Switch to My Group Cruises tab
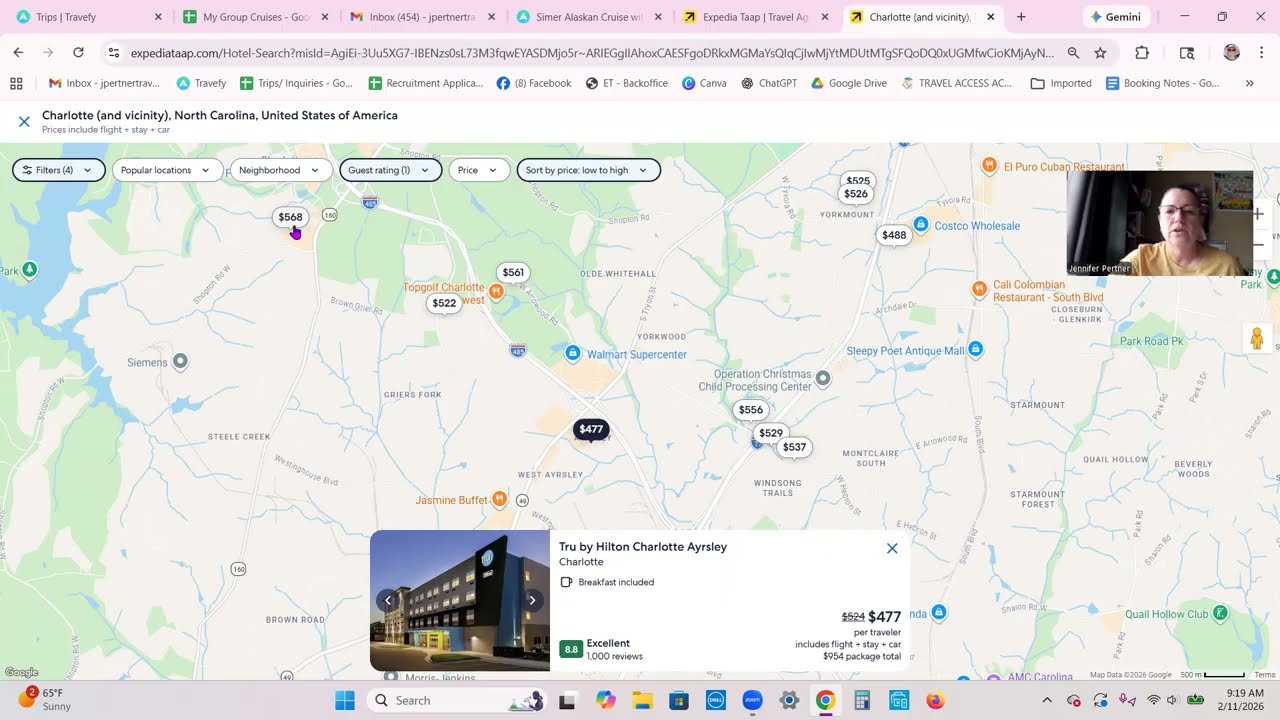The width and height of the screenshot is (1280, 720). coord(255,17)
